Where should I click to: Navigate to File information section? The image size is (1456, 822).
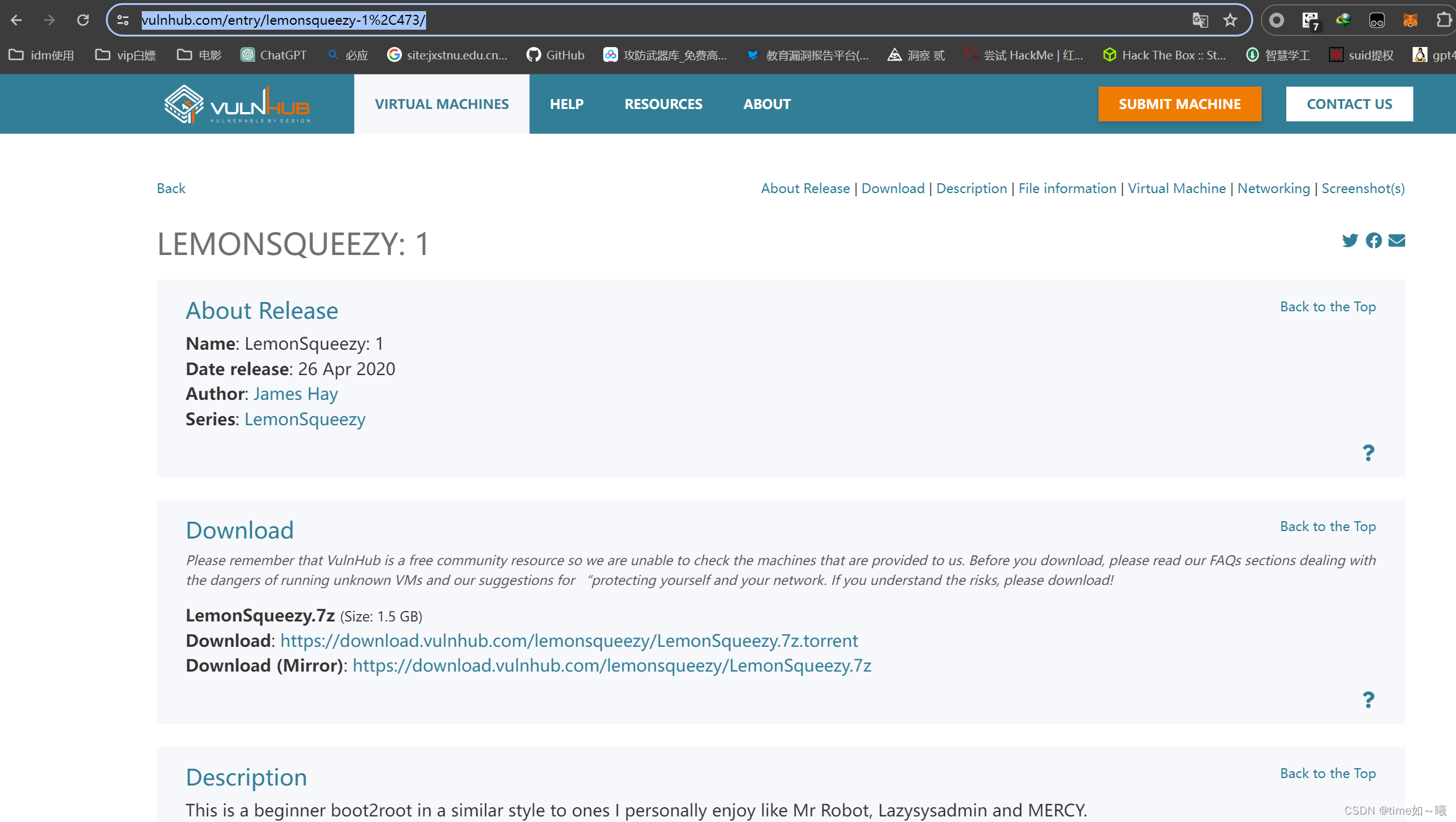click(x=1066, y=188)
